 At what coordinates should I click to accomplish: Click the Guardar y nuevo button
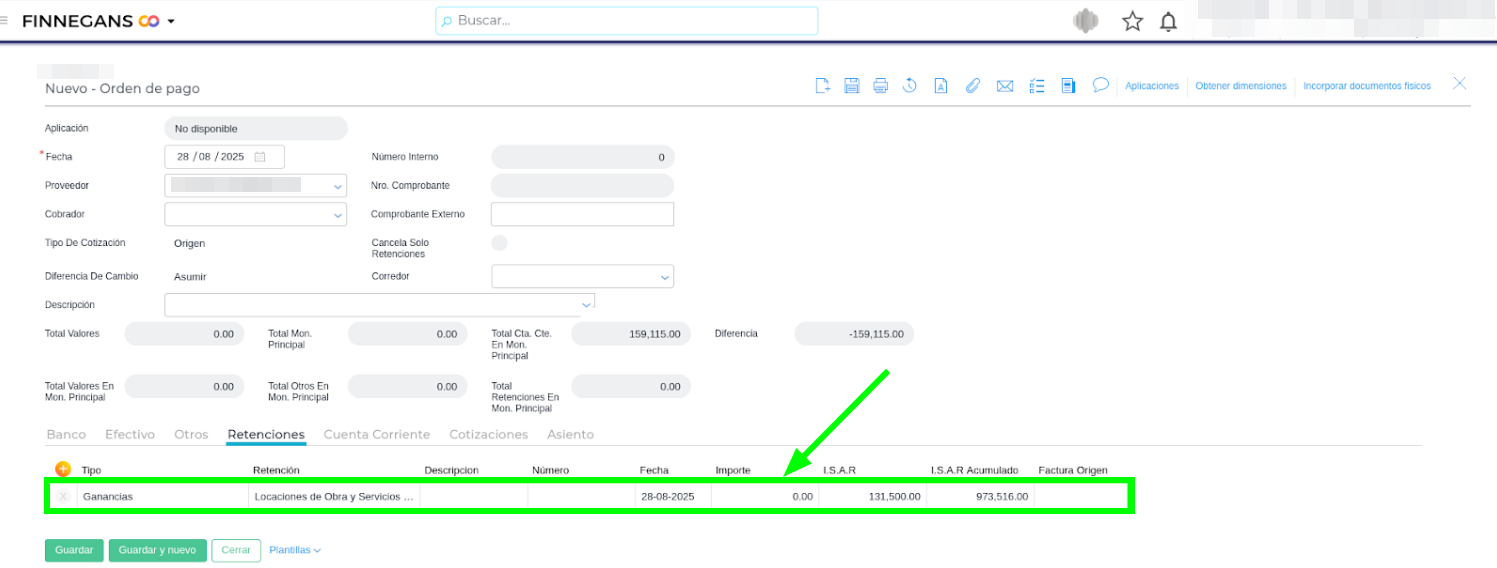[x=157, y=551]
